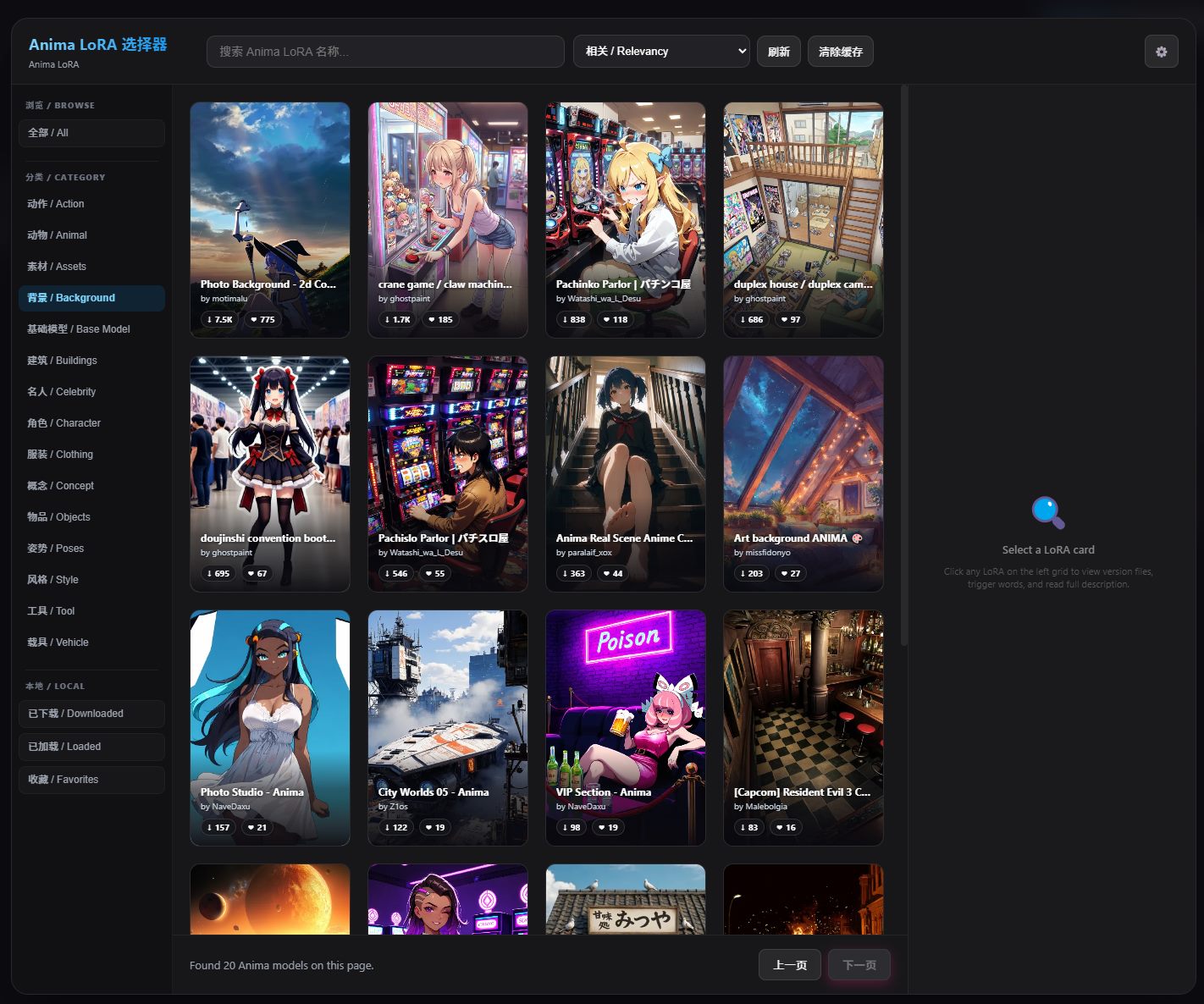The width and height of the screenshot is (1204, 1004).
Task: Open the crane game / claw machine card
Action: [x=448, y=220]
